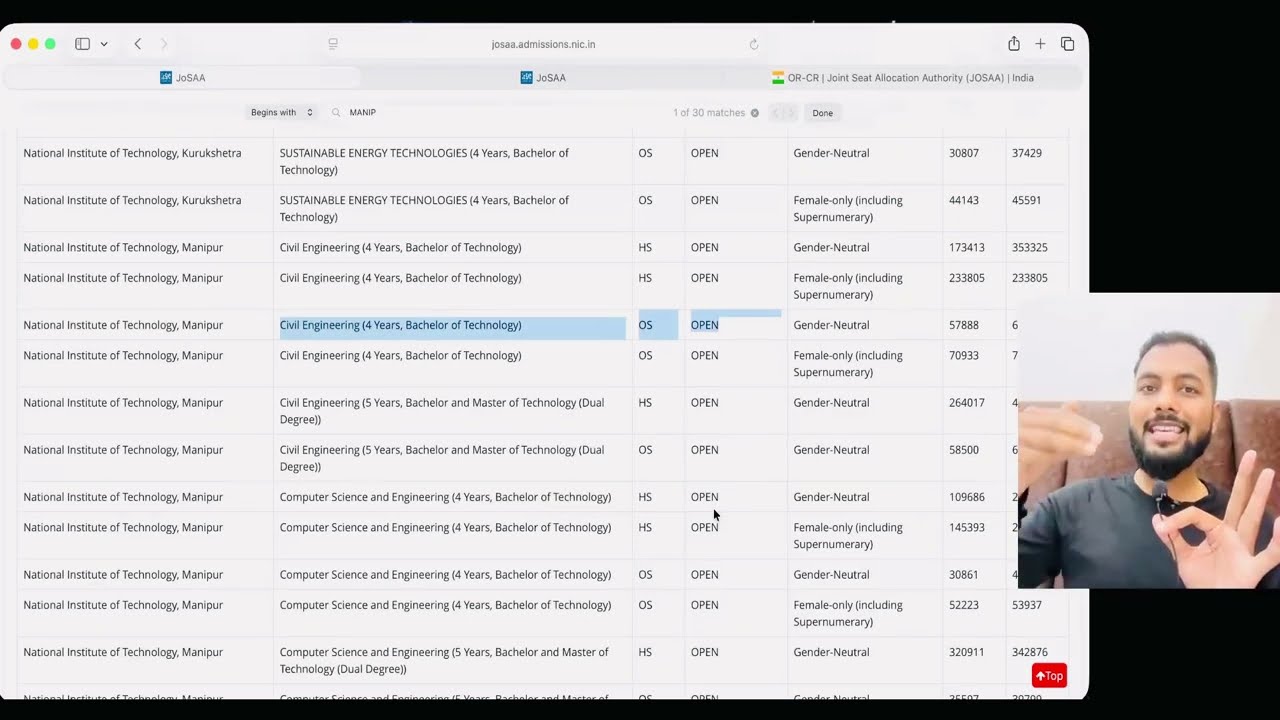Click the opening rank 70933 cell

pyautogui.click(x=964, y=355)
